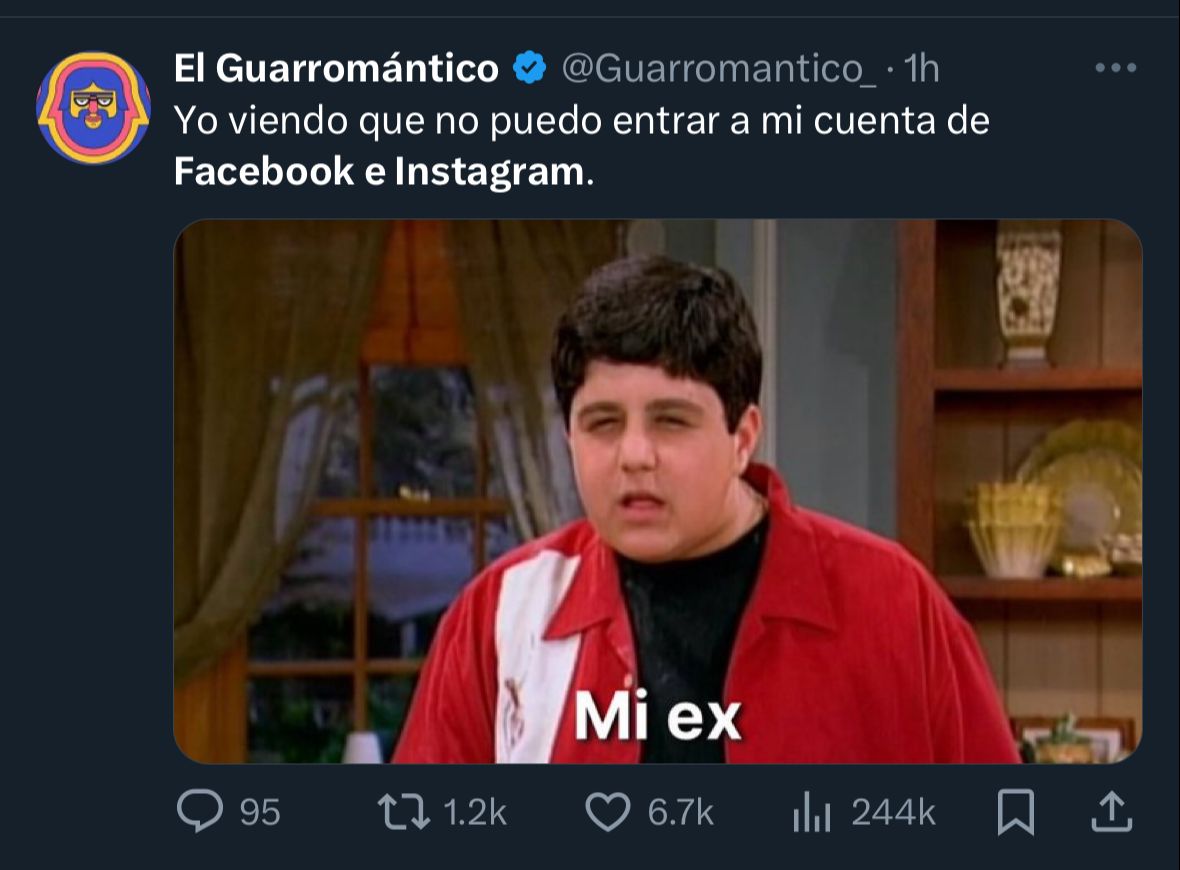The image size is (1180, 870).
Task: Click the 95 replies count
Action: pos(260,813)
